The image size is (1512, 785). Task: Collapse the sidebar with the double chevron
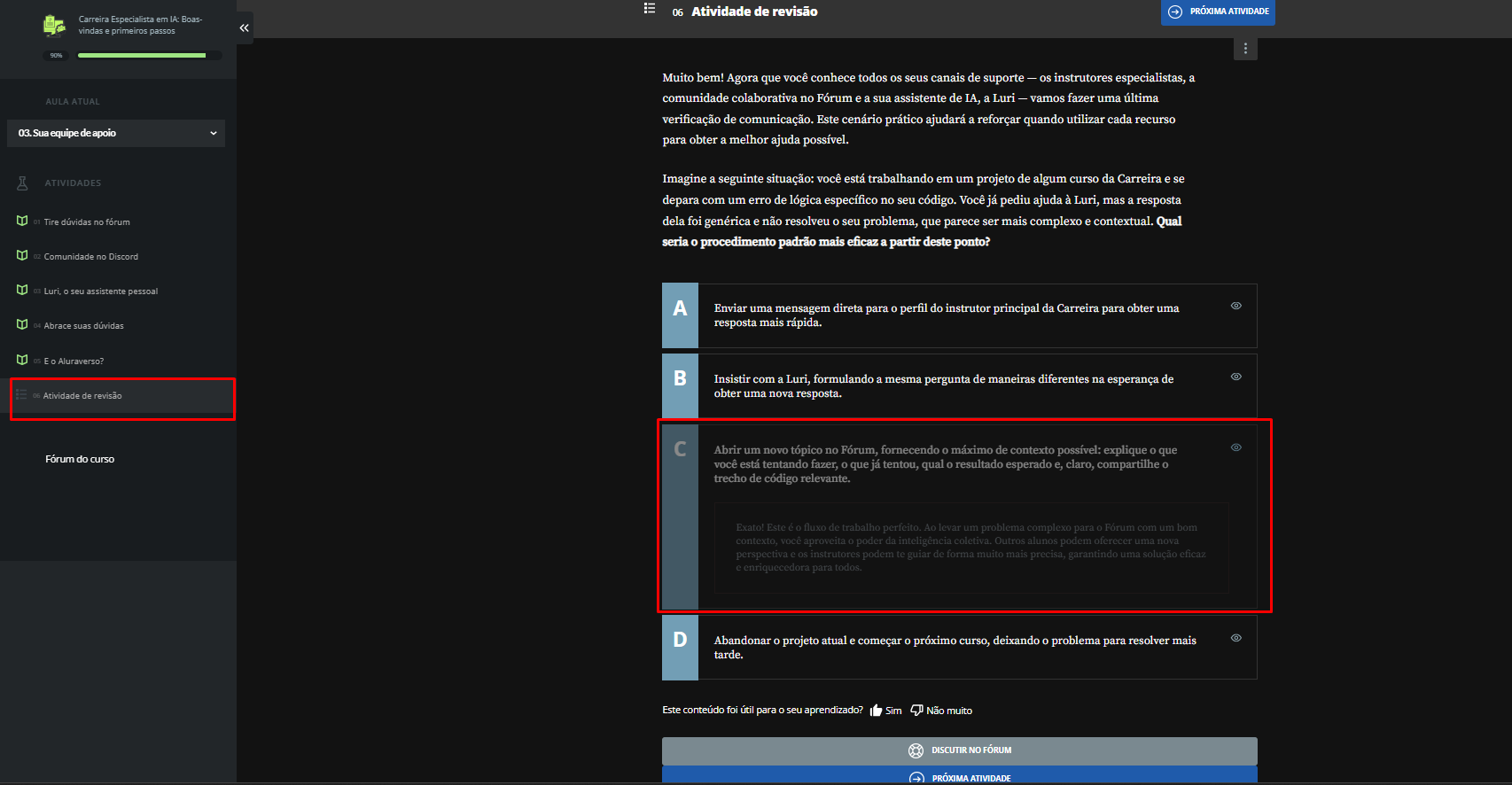[x=244, y=27]
